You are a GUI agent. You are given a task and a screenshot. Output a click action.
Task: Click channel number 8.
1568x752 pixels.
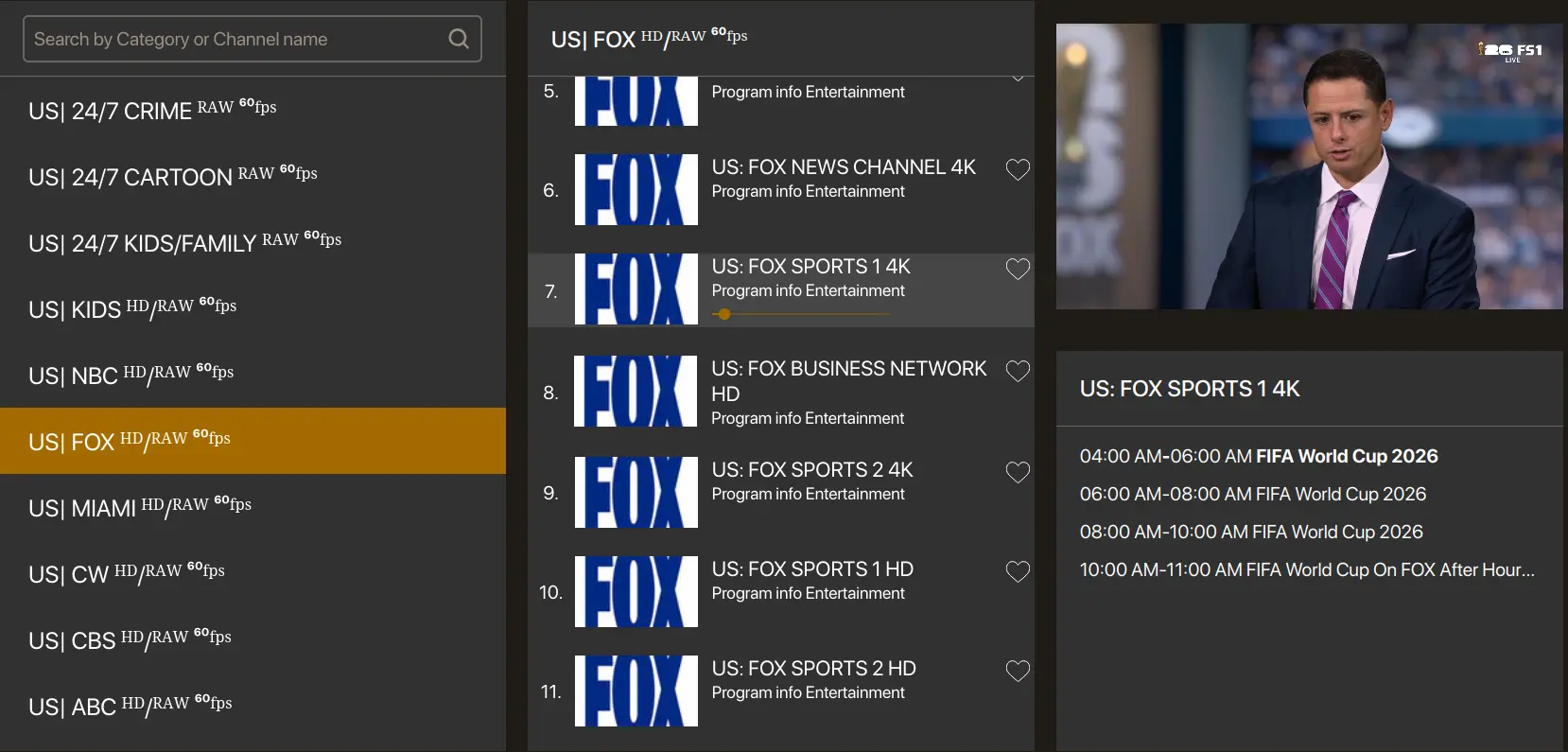point(550,393)
